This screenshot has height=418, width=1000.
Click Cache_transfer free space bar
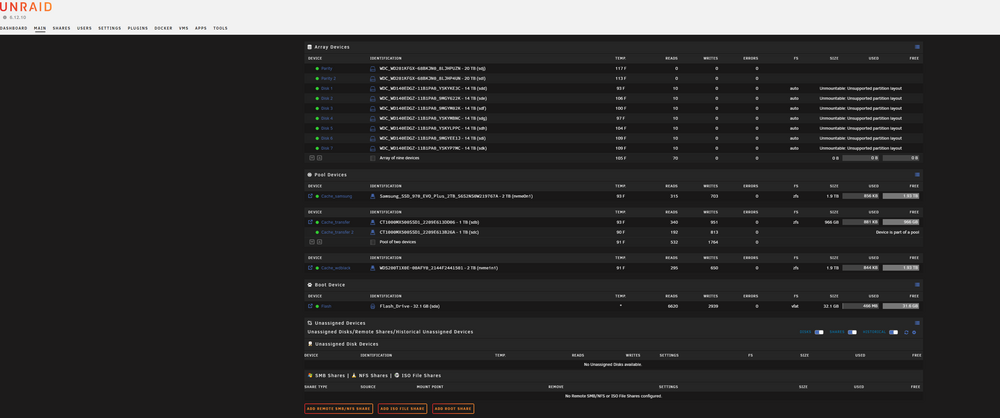click(901, 222)
